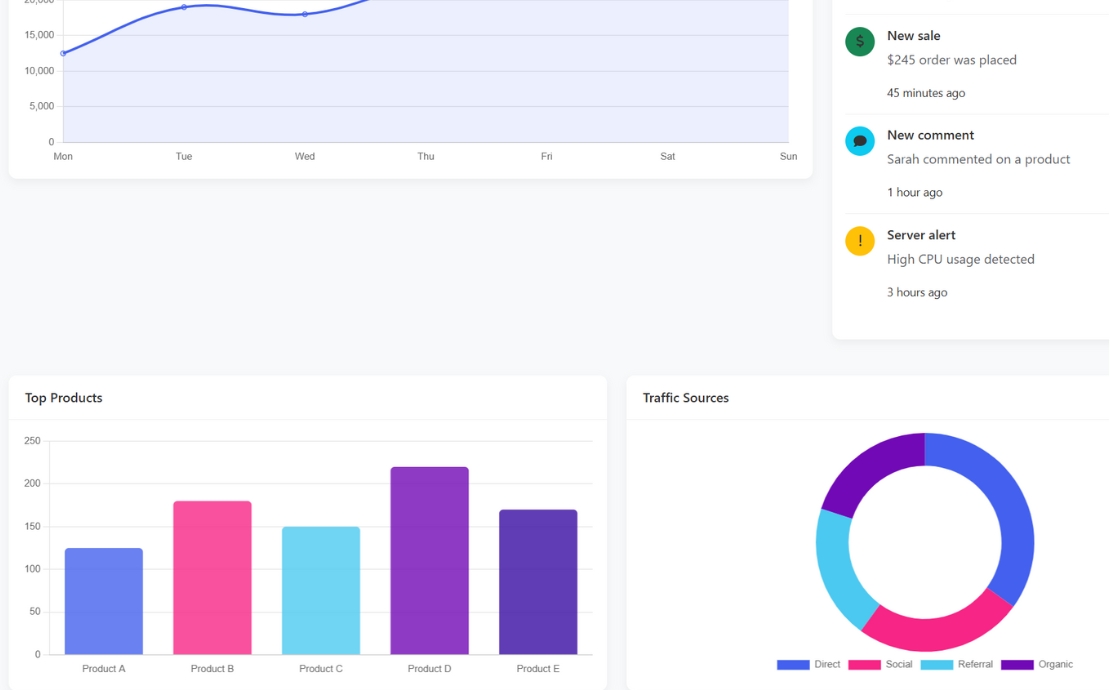The image size is (1110, 690).
Task: Click the Wednesday data point on the line chart
Action: click(305, 15)
